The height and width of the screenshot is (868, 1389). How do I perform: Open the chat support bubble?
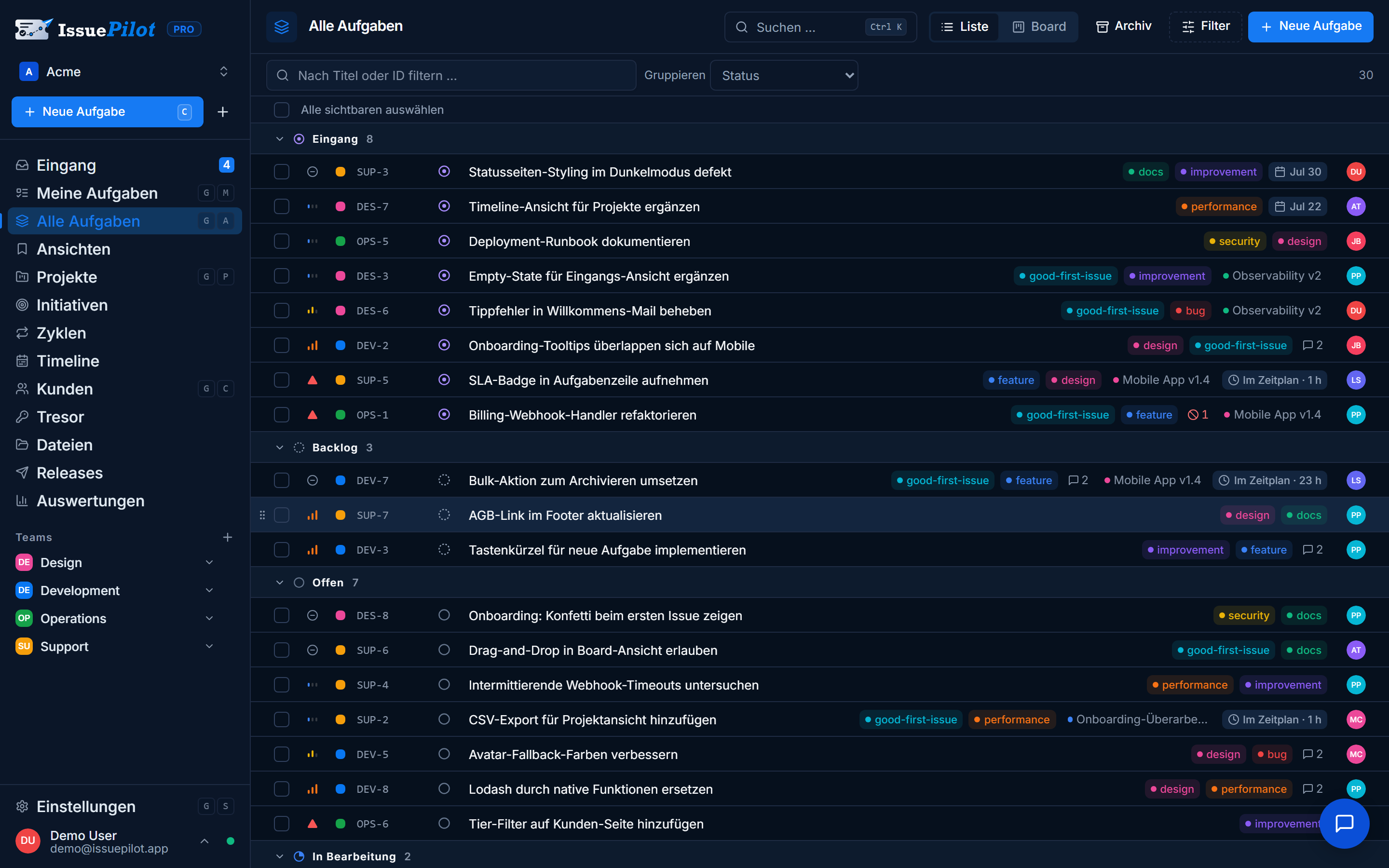pos(1344,823)
